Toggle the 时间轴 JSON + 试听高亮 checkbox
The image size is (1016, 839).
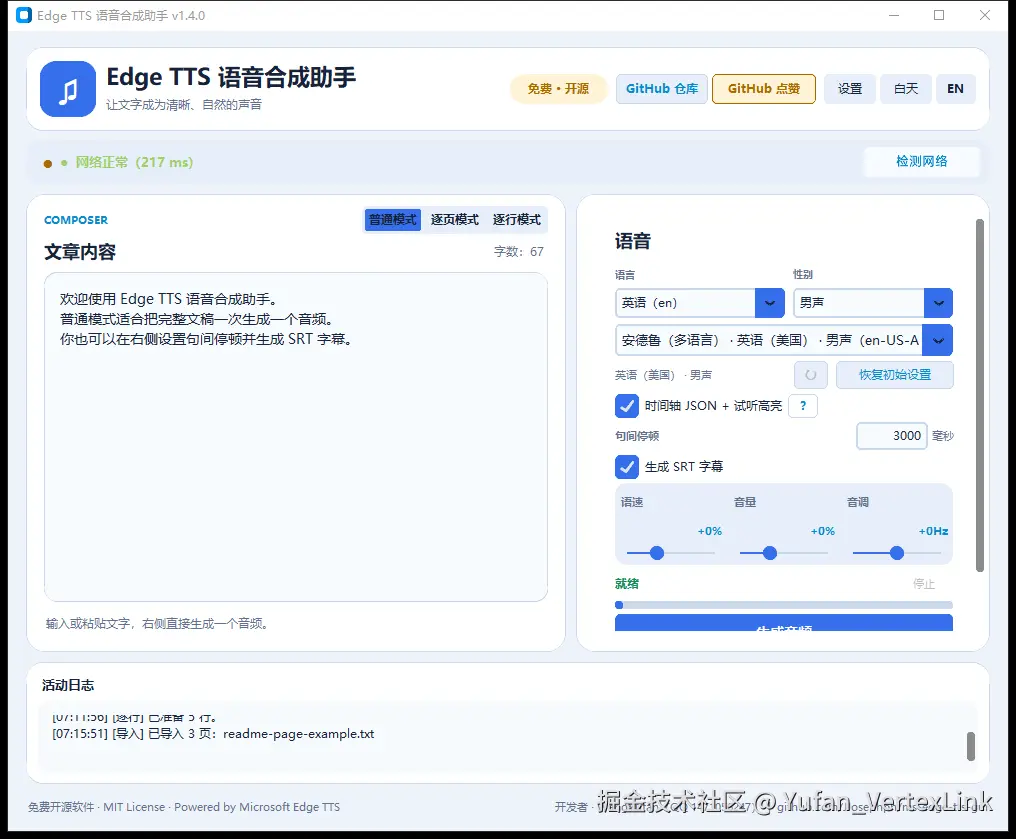point(627,406)
